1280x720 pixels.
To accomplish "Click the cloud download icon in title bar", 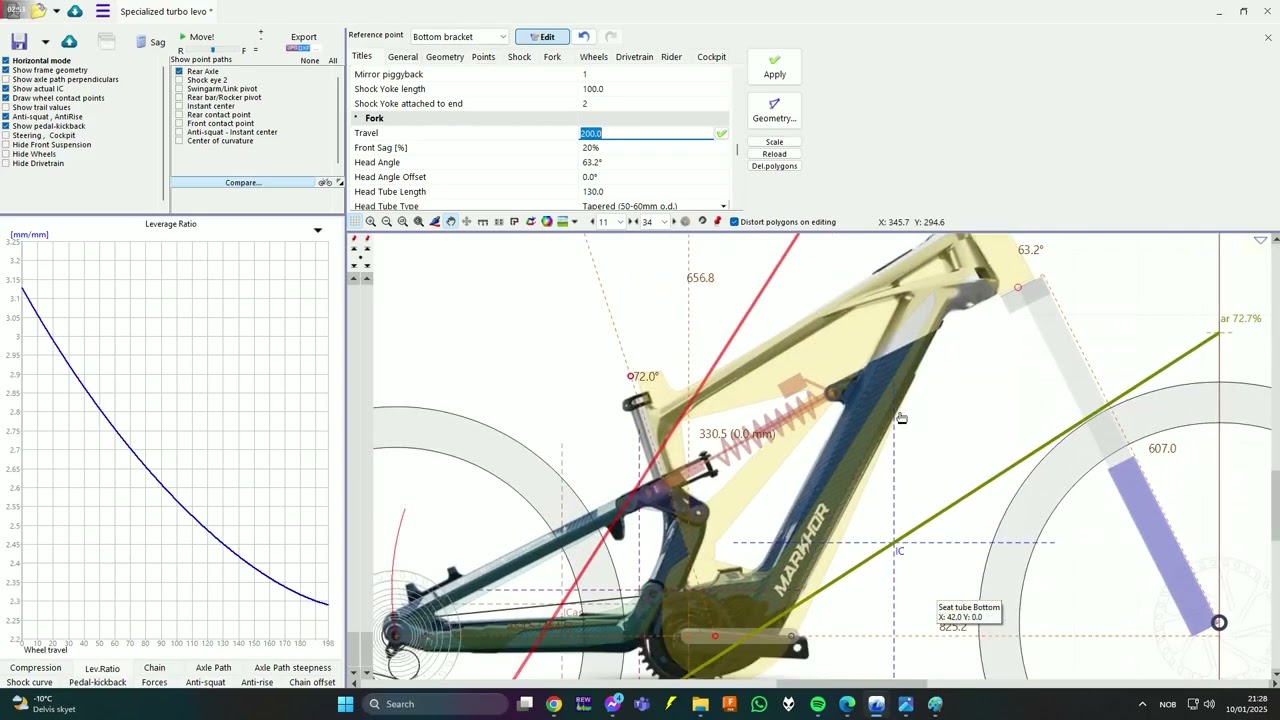I will click(75, 12).
